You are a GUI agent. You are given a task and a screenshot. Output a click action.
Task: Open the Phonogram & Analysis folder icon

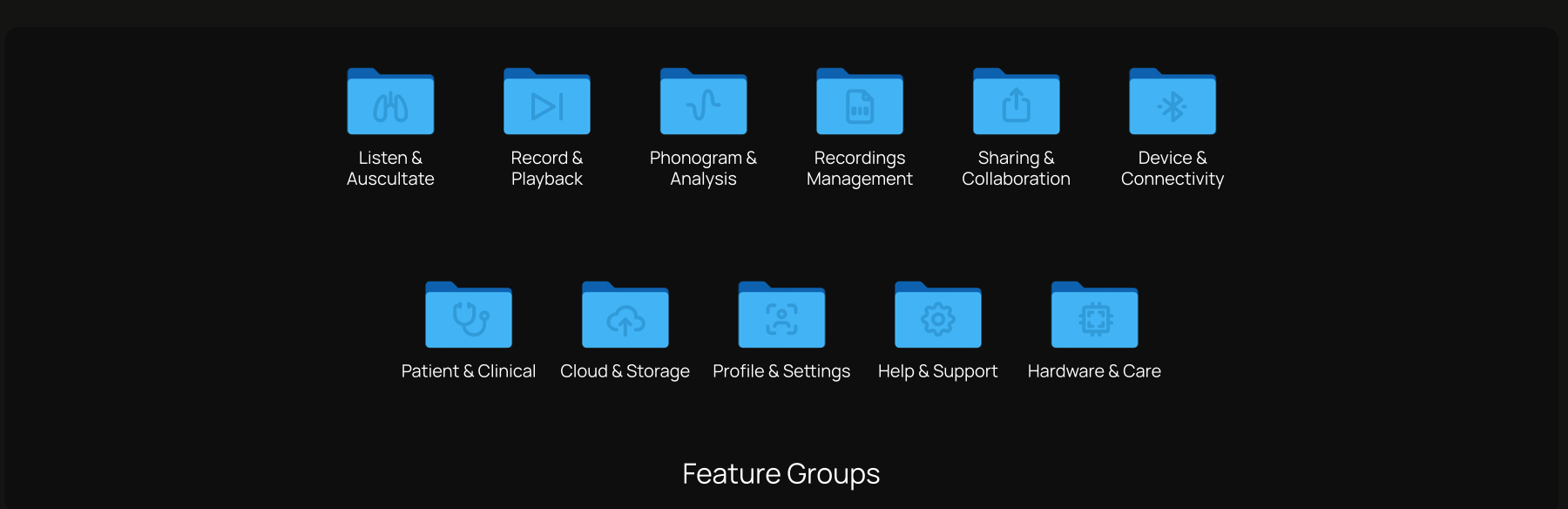703,101
